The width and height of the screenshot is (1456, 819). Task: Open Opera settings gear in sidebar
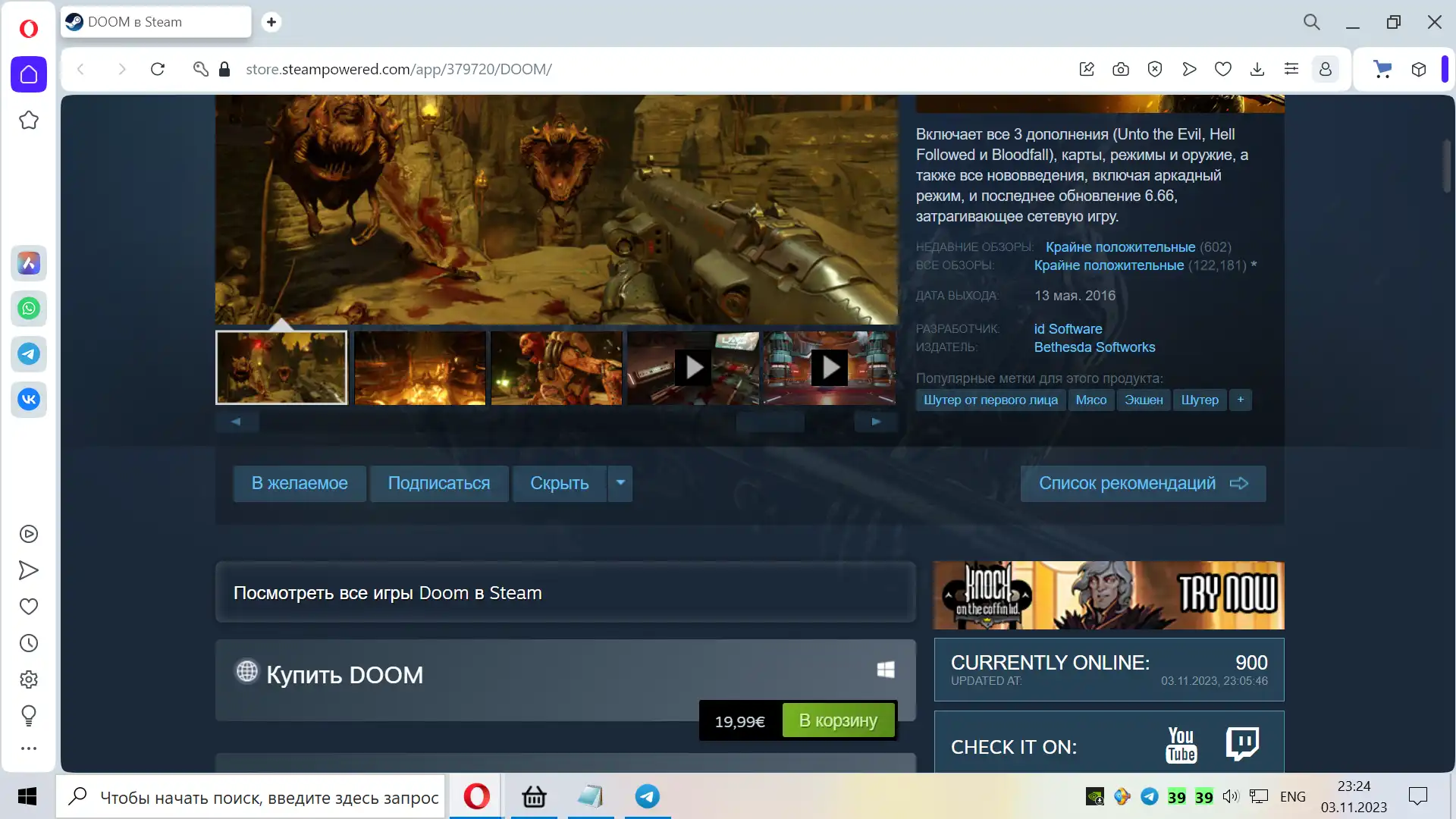point(29,679)
